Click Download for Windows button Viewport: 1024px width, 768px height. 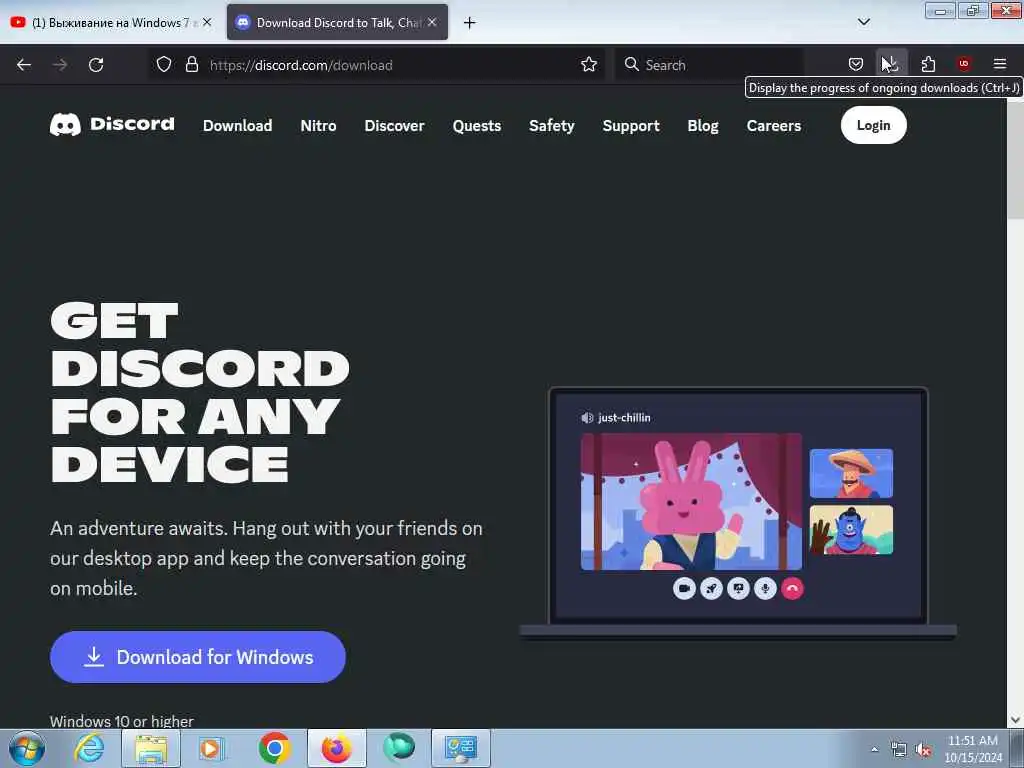click(198, 657)
